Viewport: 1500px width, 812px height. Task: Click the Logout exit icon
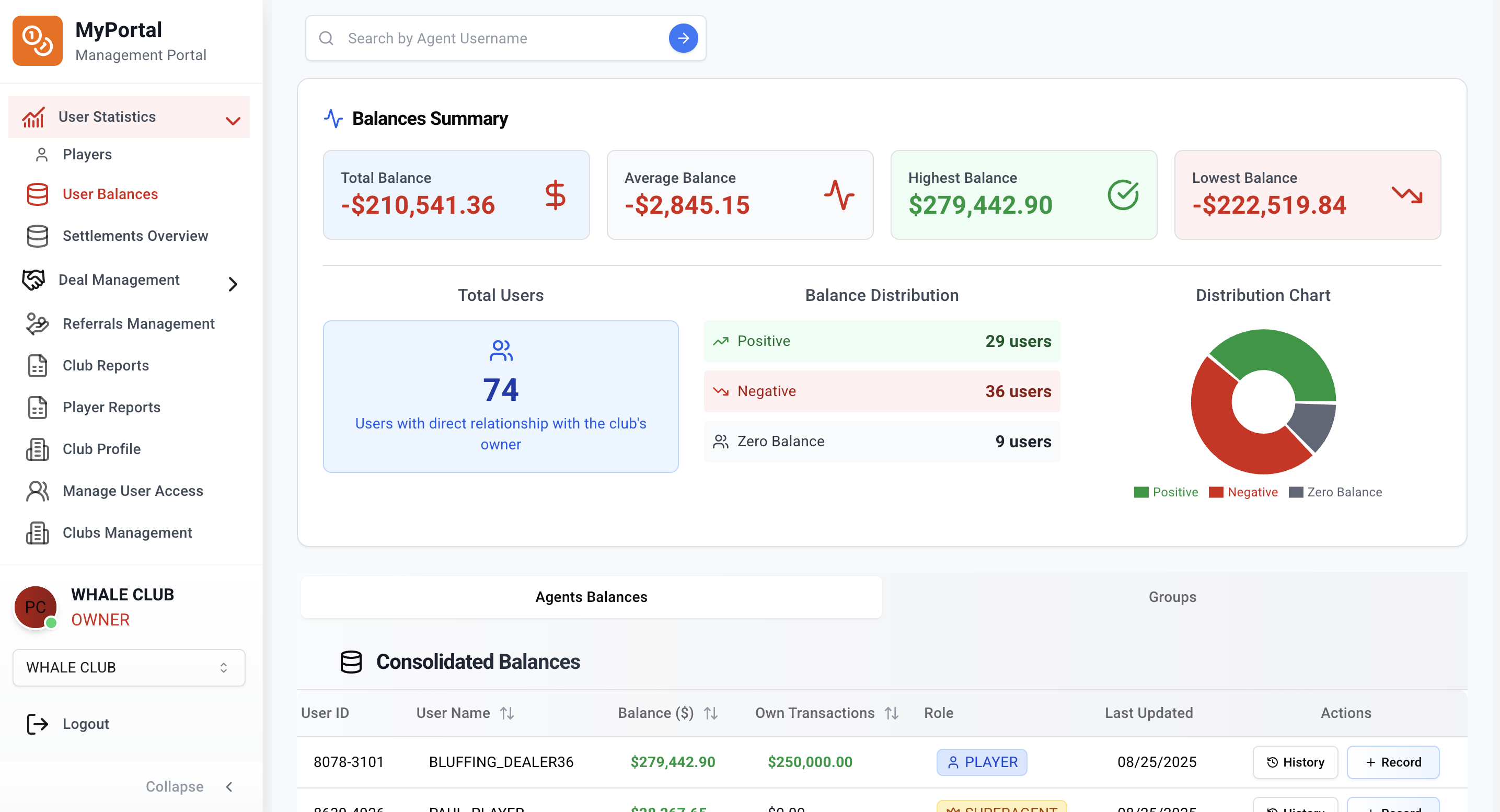[x=37, y=724]
